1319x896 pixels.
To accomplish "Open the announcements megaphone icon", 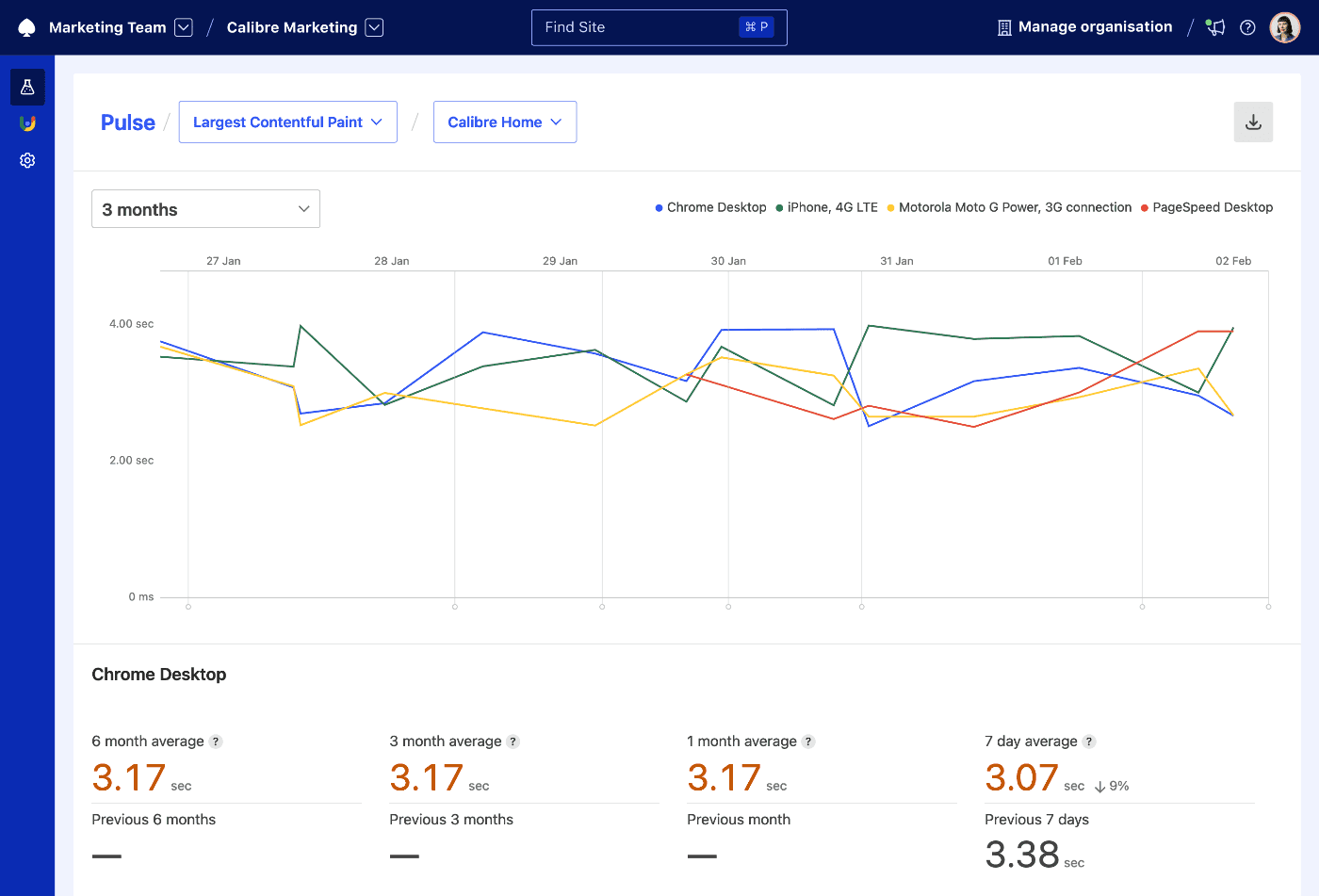I will (x=1214, y=27).
